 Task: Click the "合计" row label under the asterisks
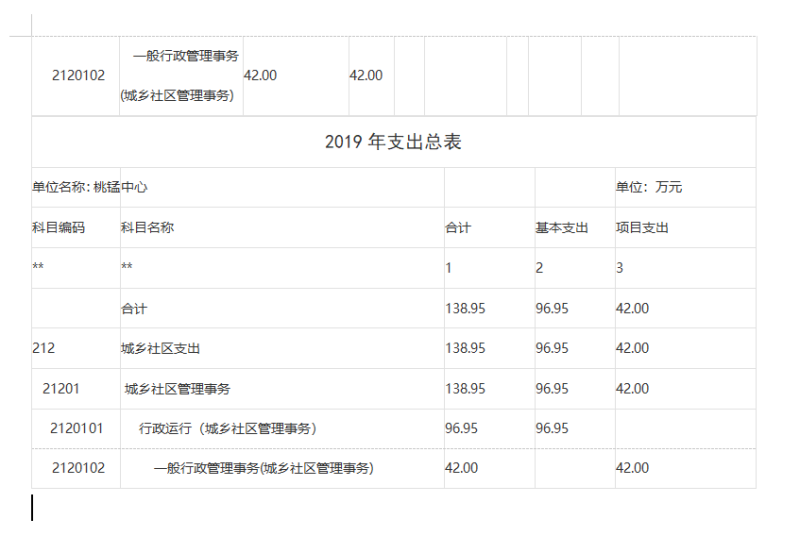(x=134, y=308)
